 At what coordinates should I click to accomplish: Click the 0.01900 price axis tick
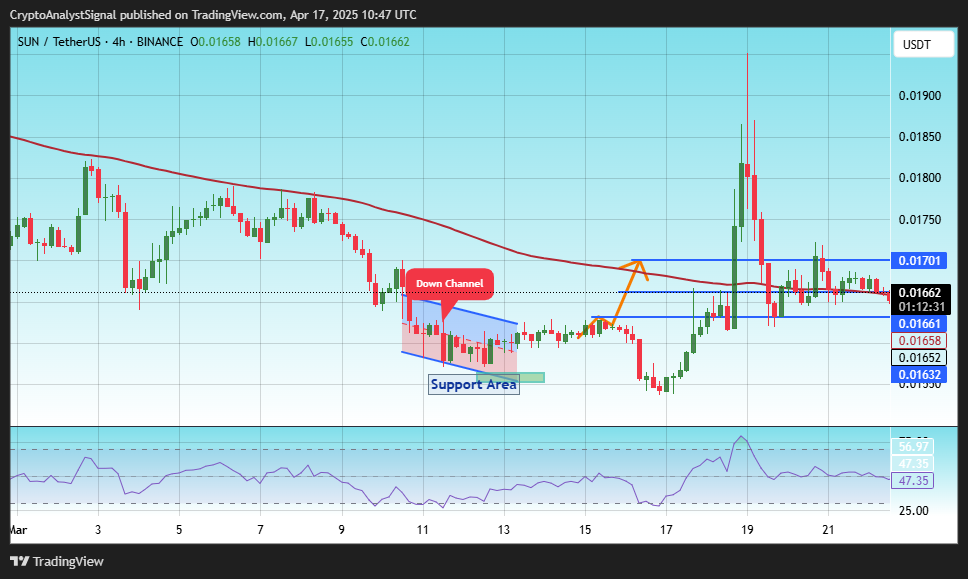(x=920, y=96)
